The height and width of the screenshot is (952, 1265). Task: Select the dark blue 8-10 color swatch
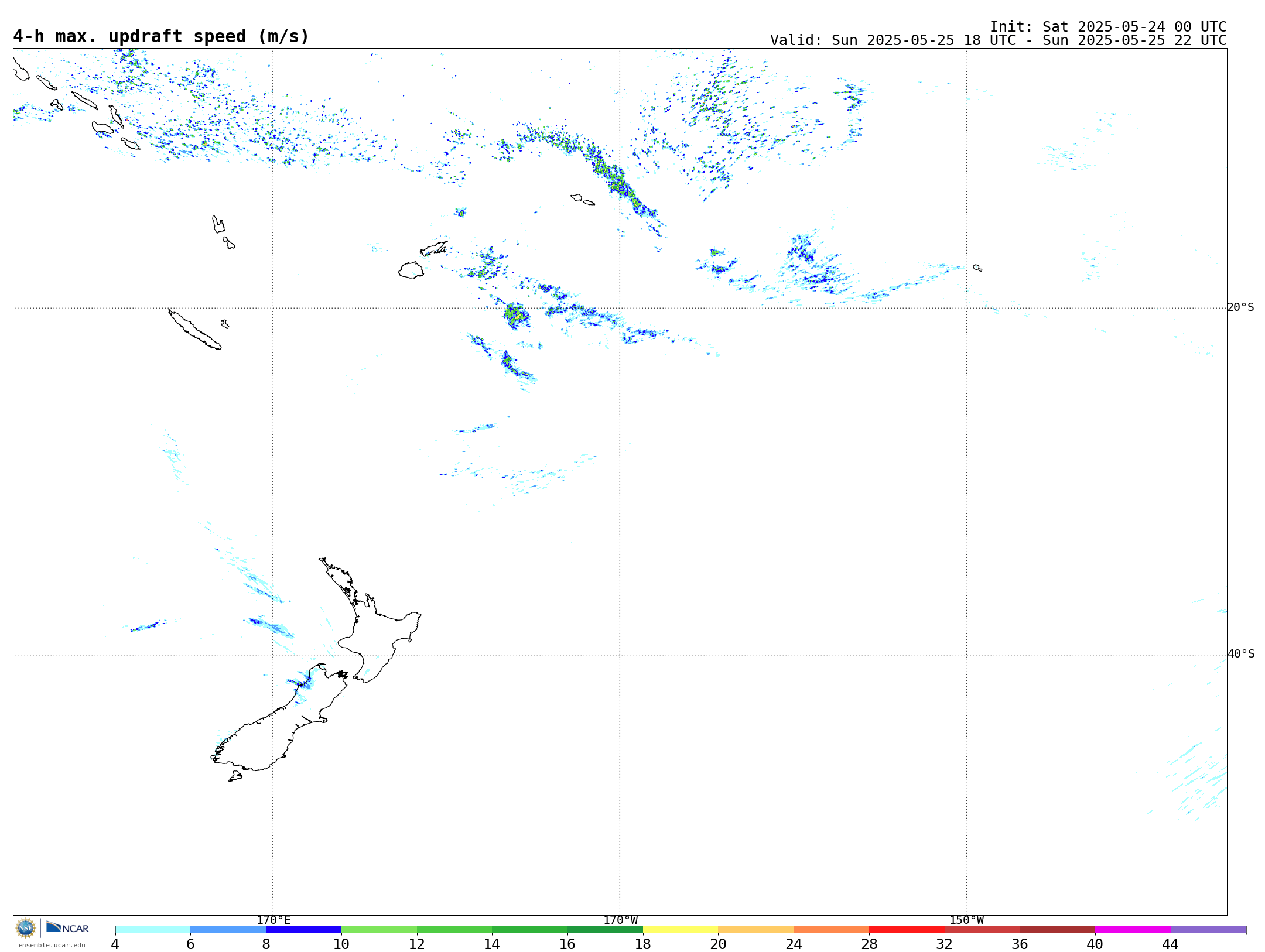click(303, 930)
